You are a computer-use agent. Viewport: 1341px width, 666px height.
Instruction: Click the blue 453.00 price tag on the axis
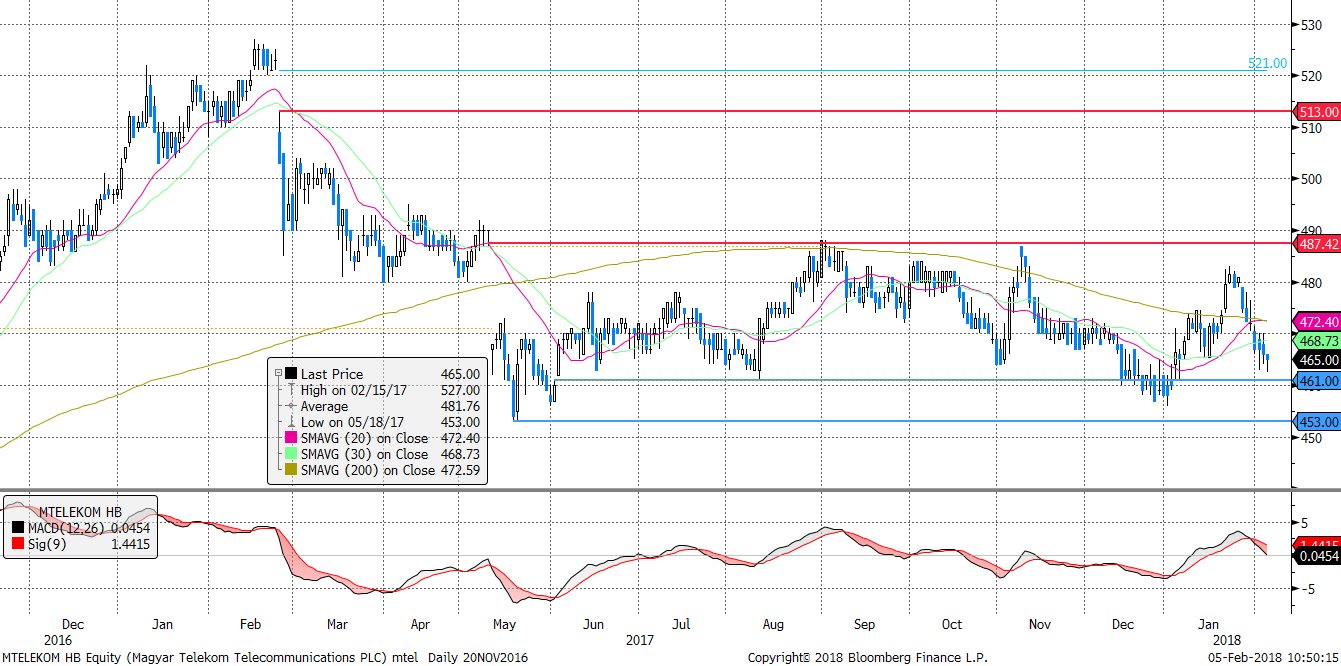[1316, 420]
